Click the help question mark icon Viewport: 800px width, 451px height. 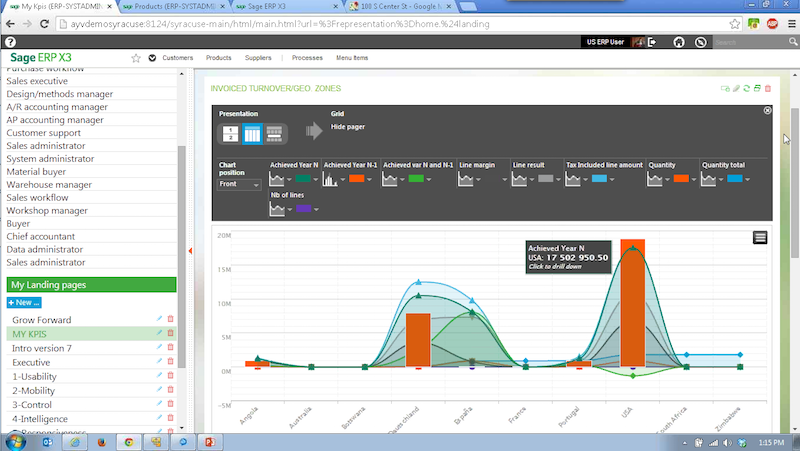click(10, 42)
